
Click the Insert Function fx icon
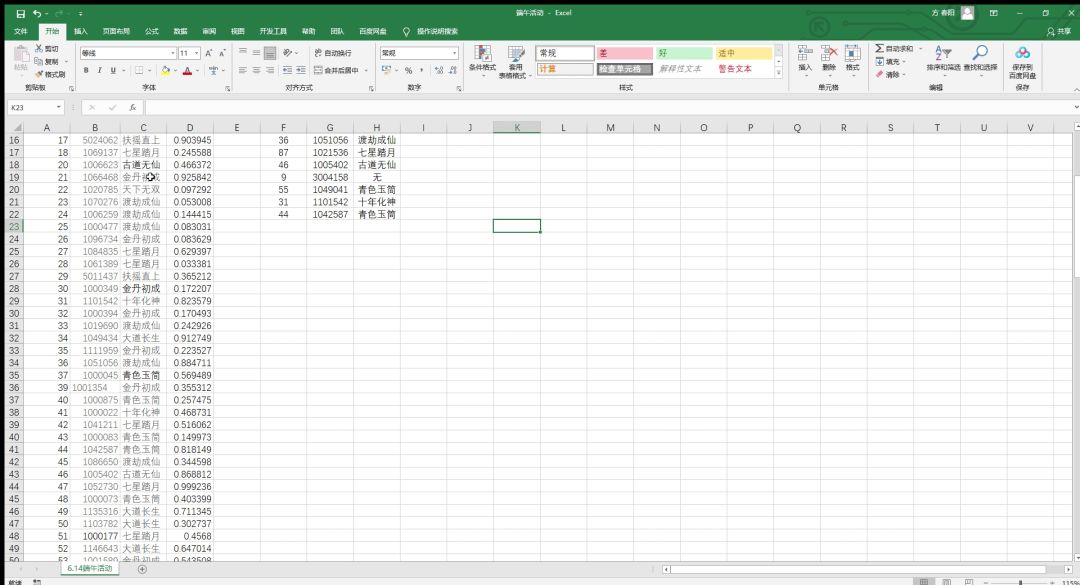point(132,107)
